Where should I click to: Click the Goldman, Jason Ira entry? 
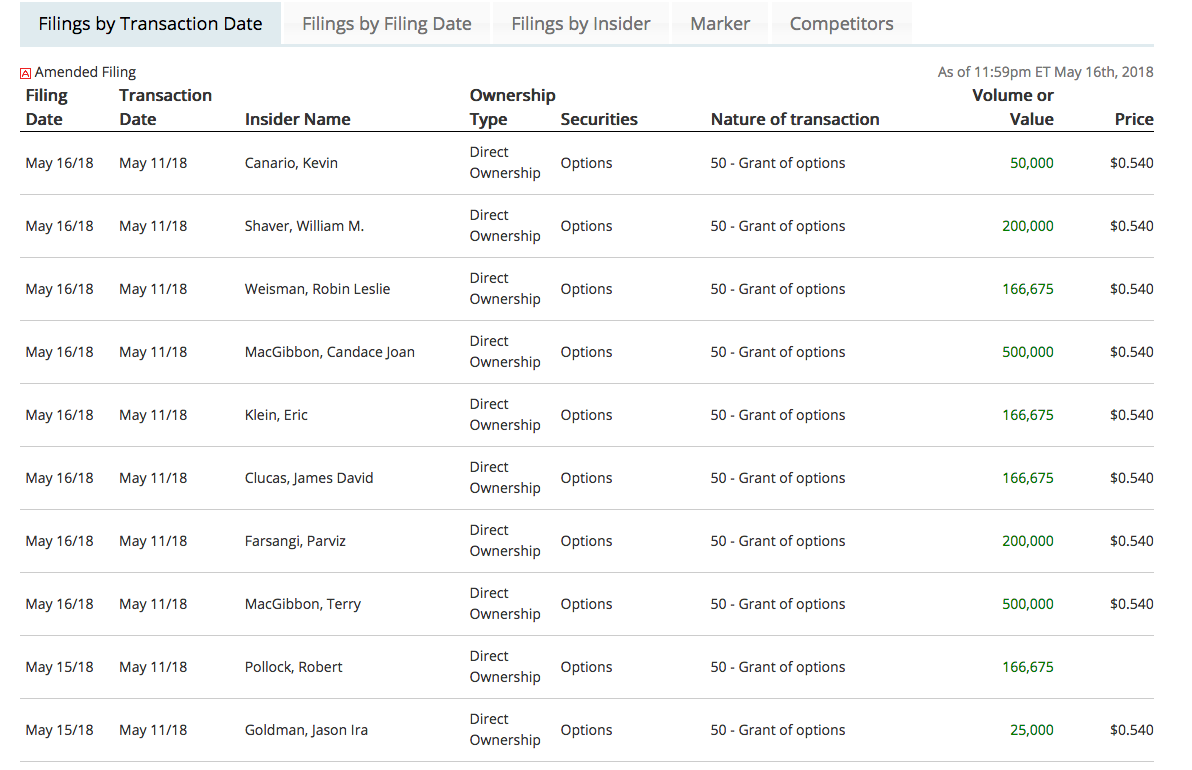tap(306, 730)
